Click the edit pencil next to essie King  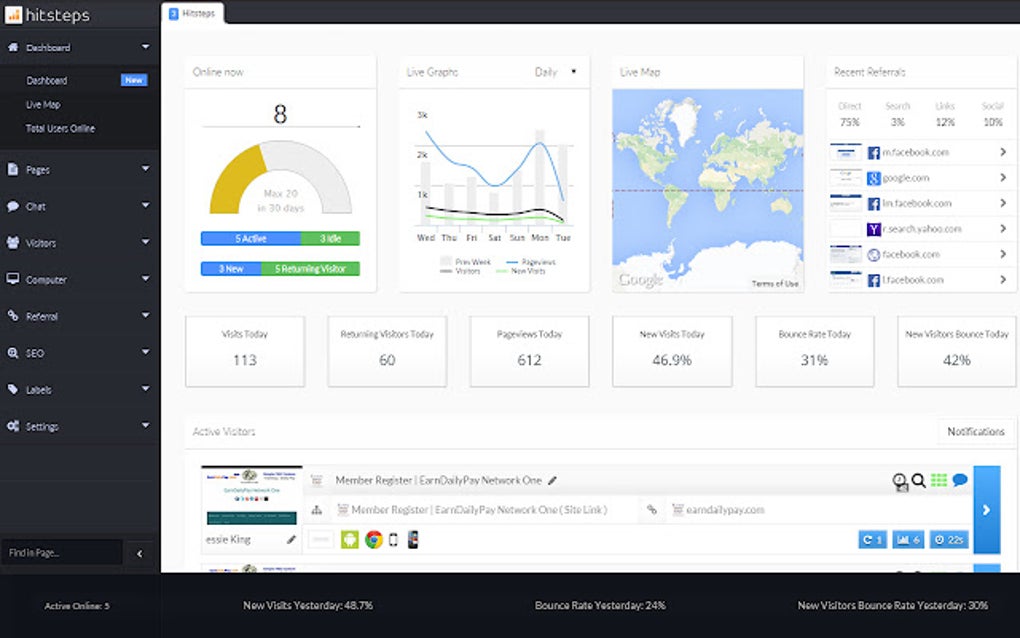coord(290,538)
